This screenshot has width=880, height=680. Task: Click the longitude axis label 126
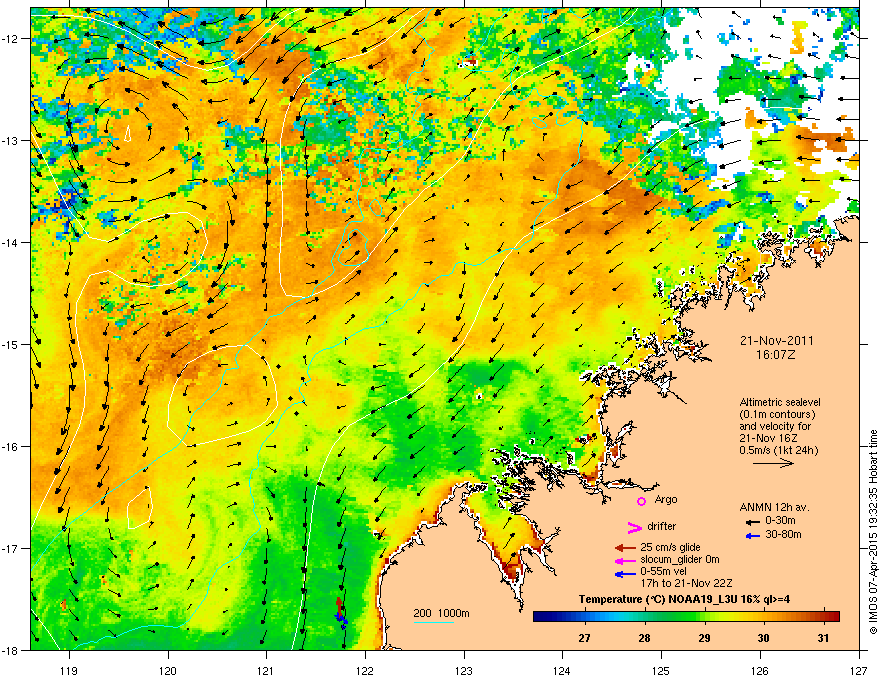point(760,671)
